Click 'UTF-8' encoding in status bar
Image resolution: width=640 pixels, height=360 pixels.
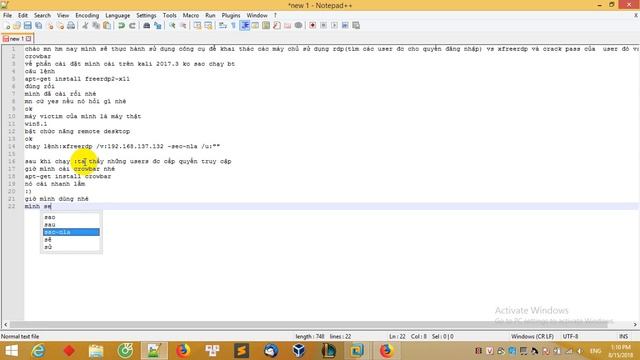point(570,336)
